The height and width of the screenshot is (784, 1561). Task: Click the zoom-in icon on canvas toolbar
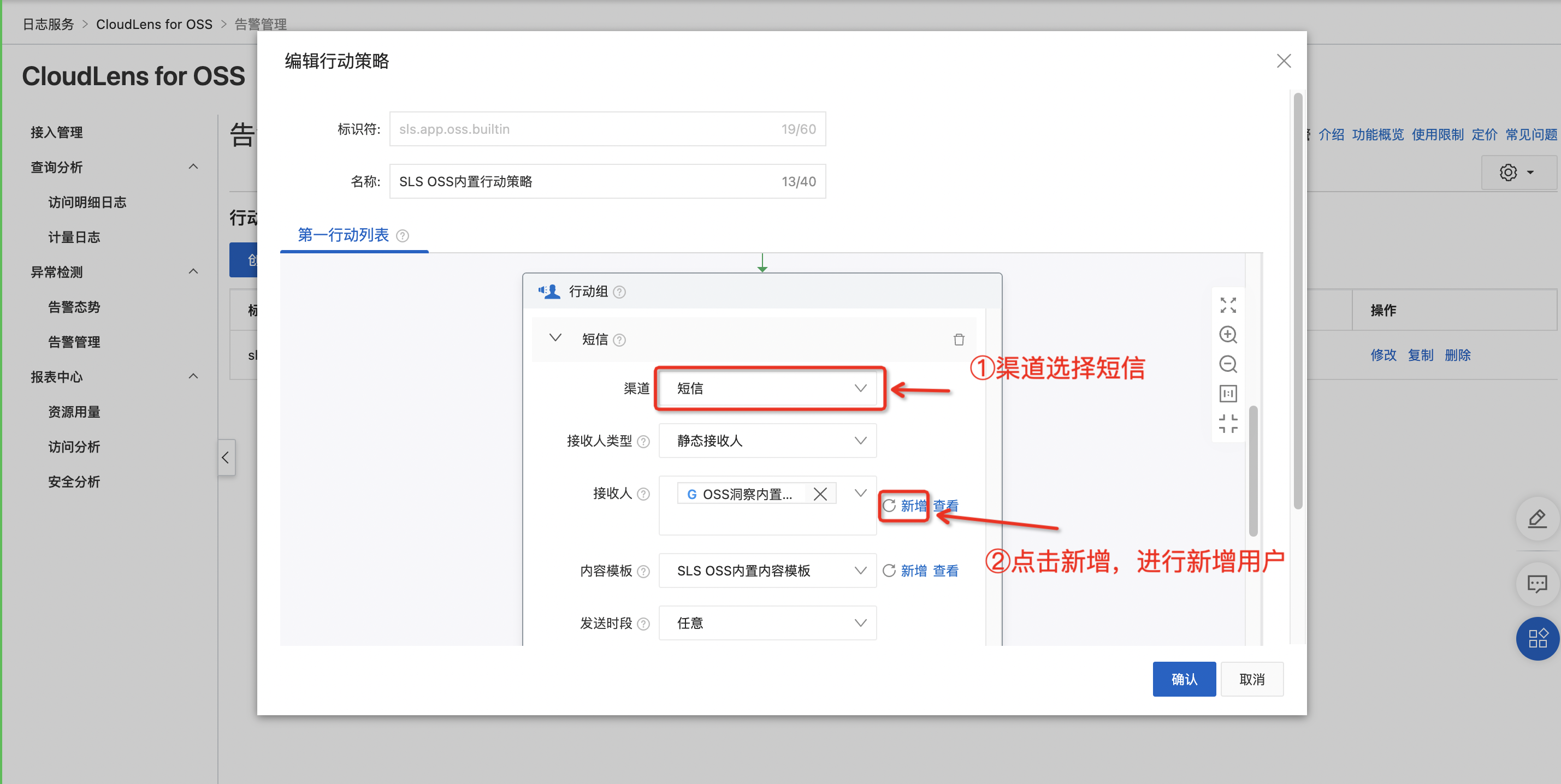(x=1228, y=335)
